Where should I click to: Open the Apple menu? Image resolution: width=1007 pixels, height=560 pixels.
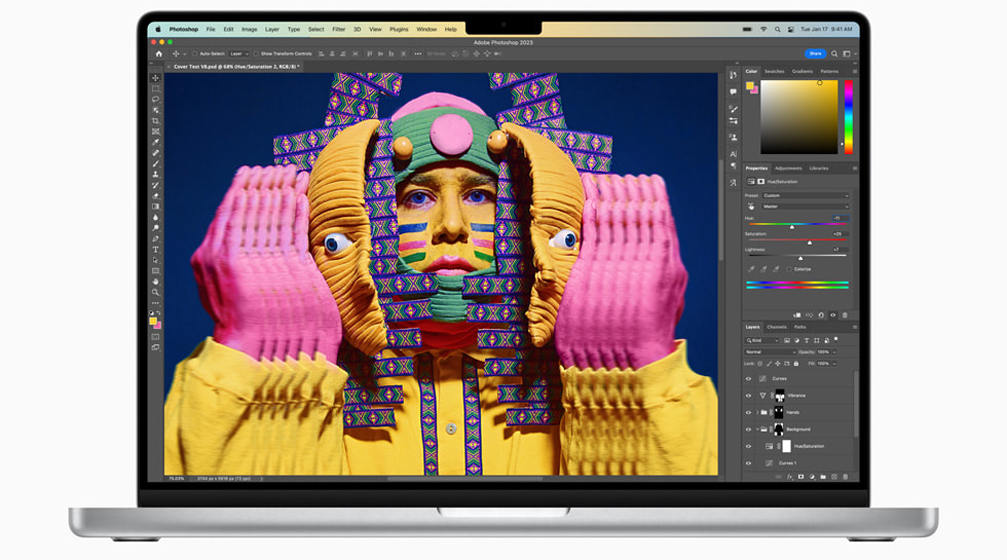tap(158, 29)
